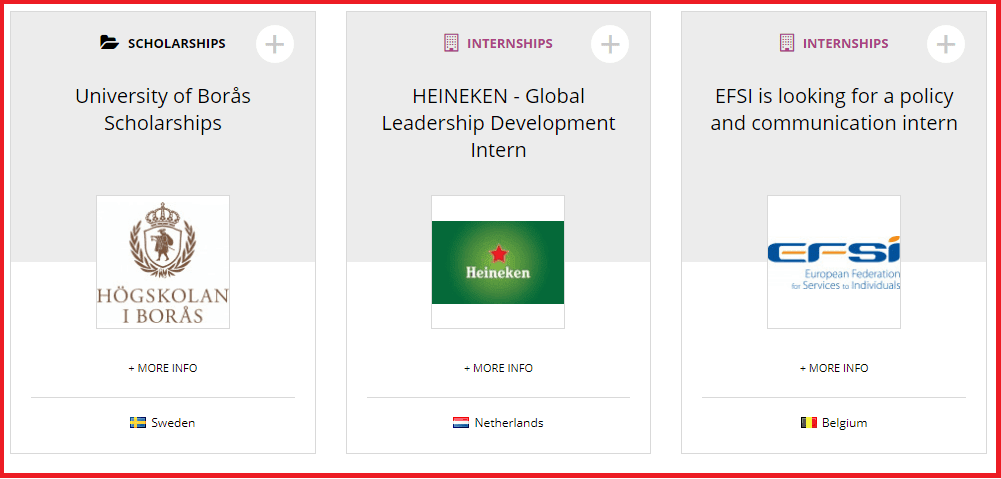Select the Scholarships category label
Screen dimensions: 1001x479
(x=176, y=44)
